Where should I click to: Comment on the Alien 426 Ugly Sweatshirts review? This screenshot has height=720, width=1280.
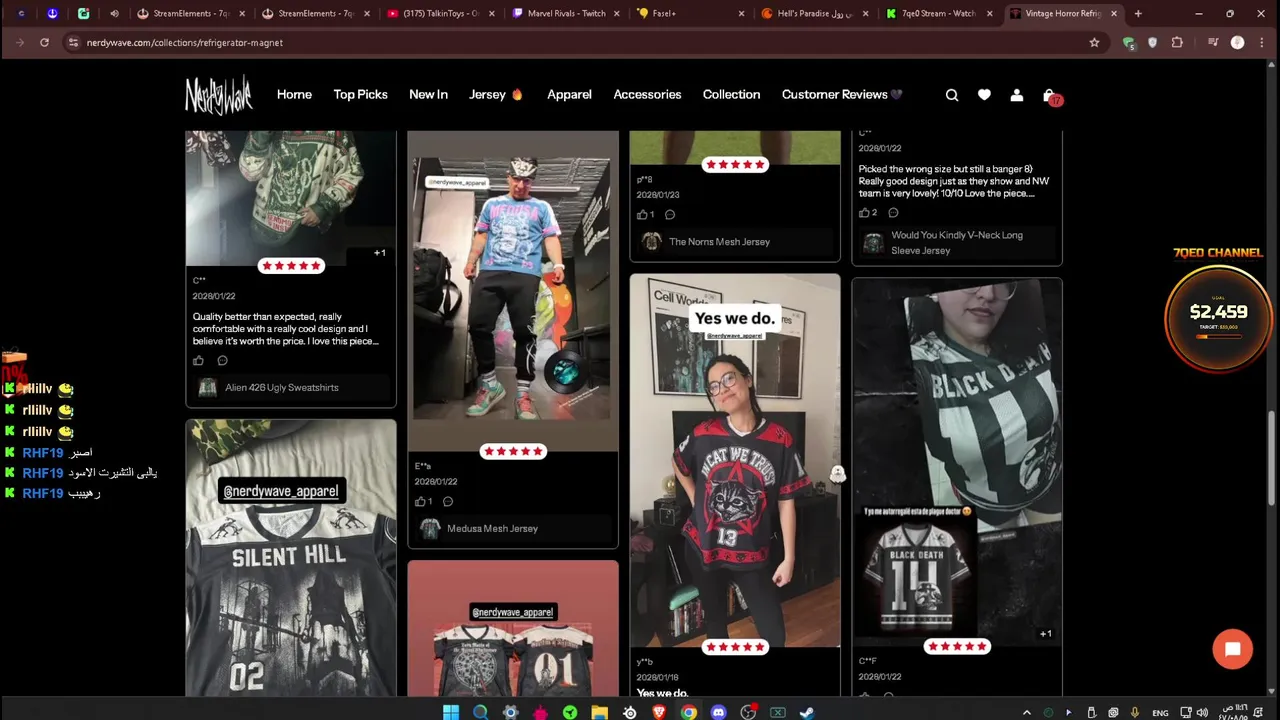click(222, 361)
